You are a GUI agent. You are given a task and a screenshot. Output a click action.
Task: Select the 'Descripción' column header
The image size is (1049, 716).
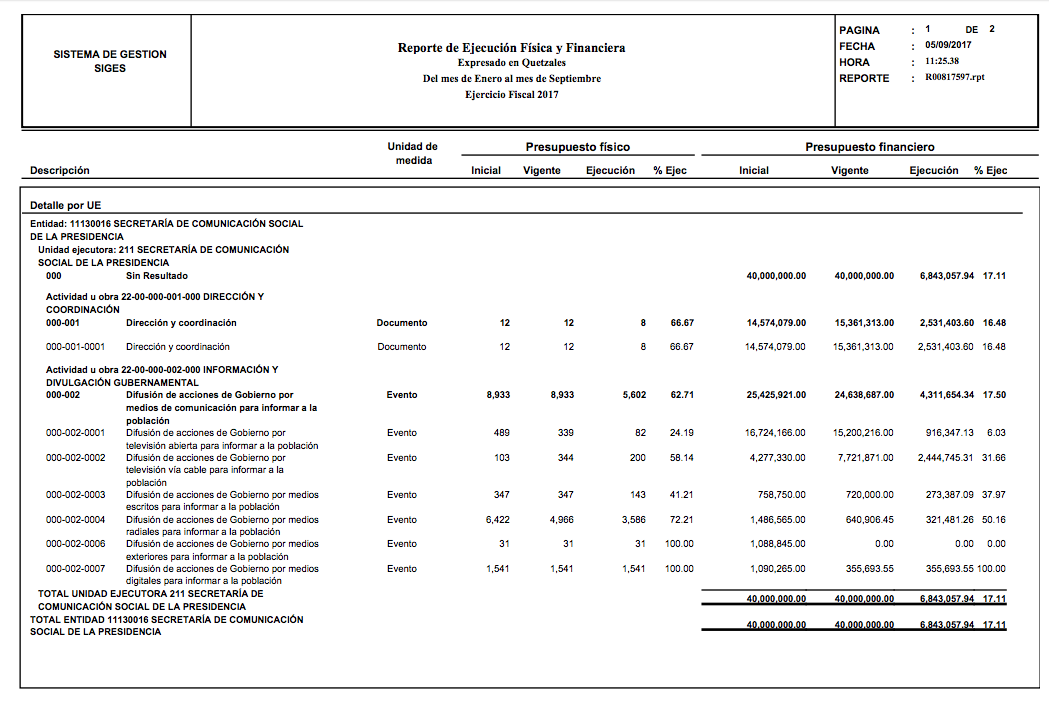[59, 171]
